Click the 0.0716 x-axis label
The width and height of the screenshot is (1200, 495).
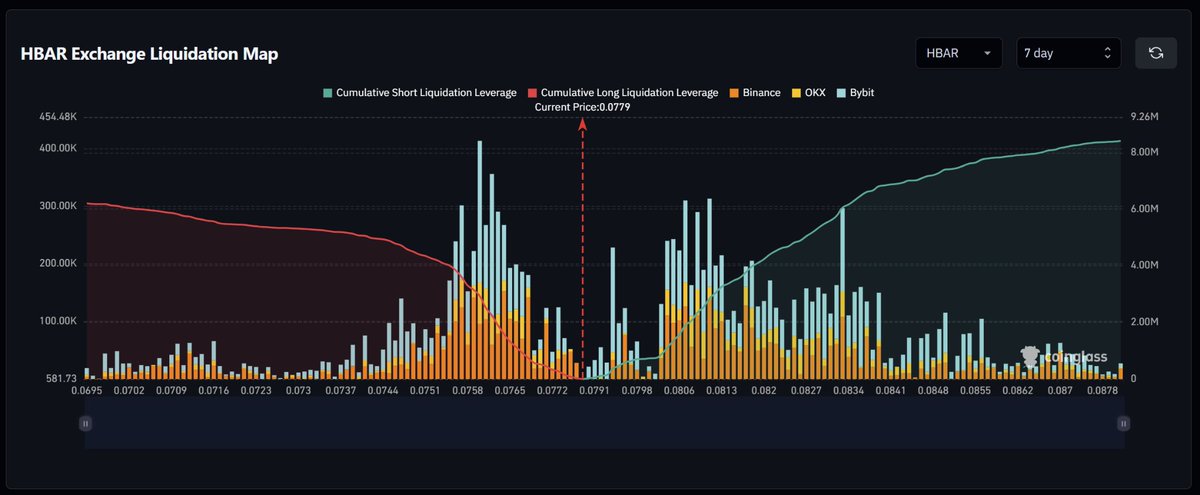tap(214, 391)
